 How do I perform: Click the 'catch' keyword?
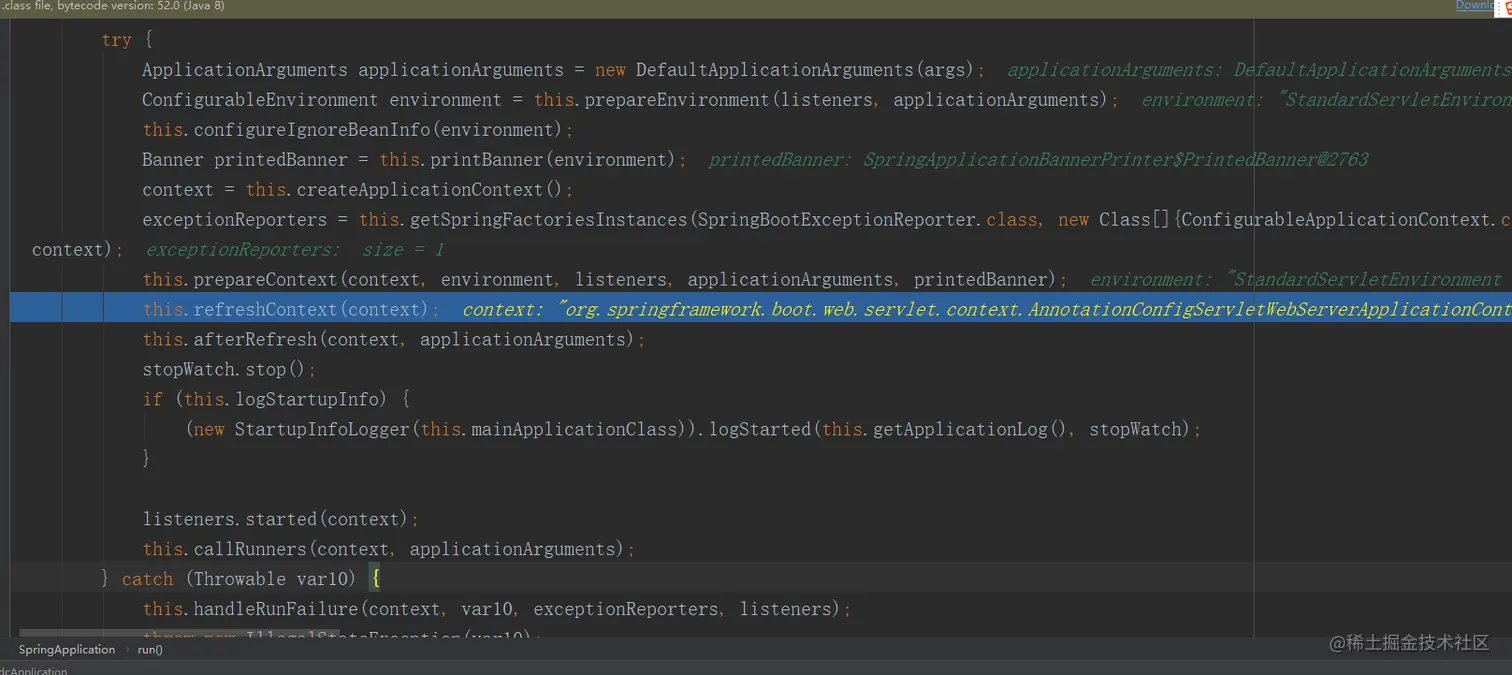pos(147,580)
